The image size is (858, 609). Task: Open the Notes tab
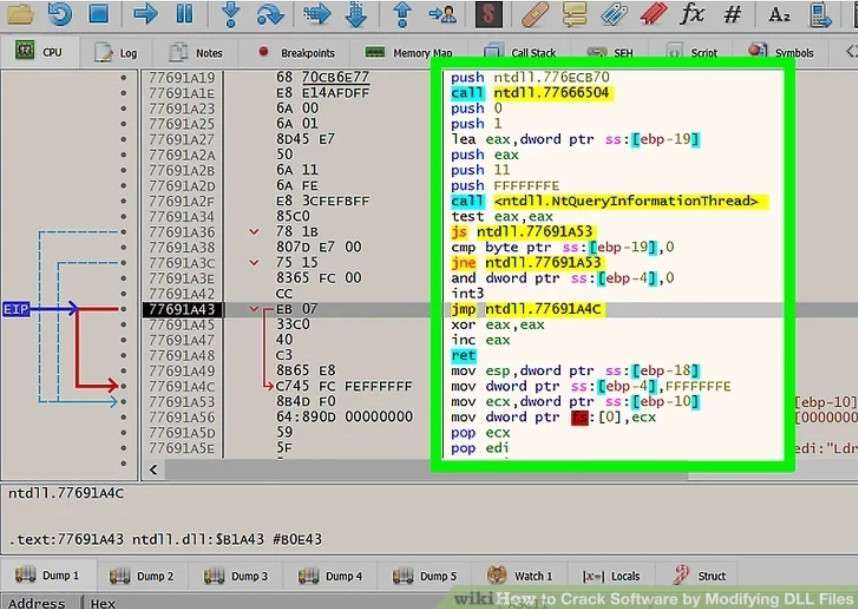195,53
